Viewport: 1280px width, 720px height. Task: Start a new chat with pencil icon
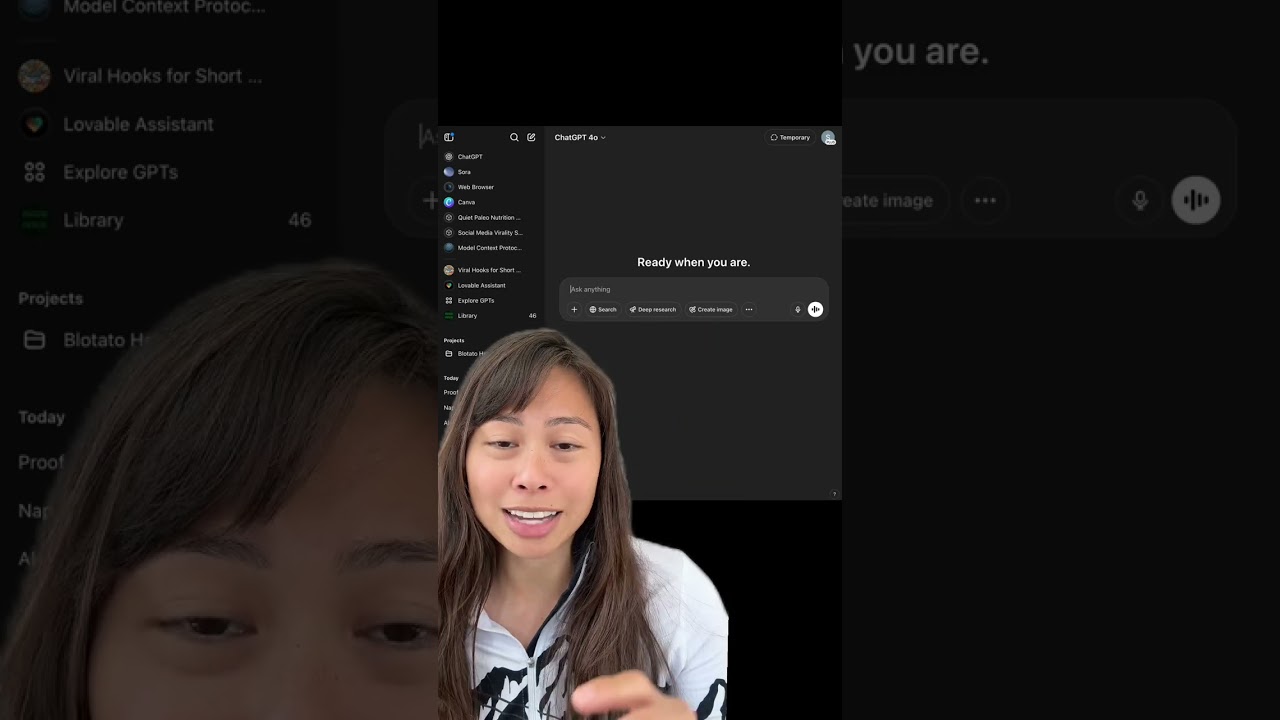pos(531,137)
